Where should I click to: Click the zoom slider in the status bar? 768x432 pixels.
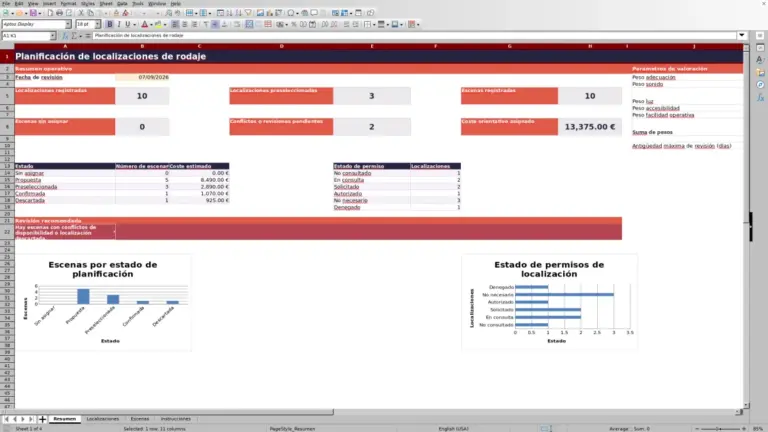click(720, 429)
